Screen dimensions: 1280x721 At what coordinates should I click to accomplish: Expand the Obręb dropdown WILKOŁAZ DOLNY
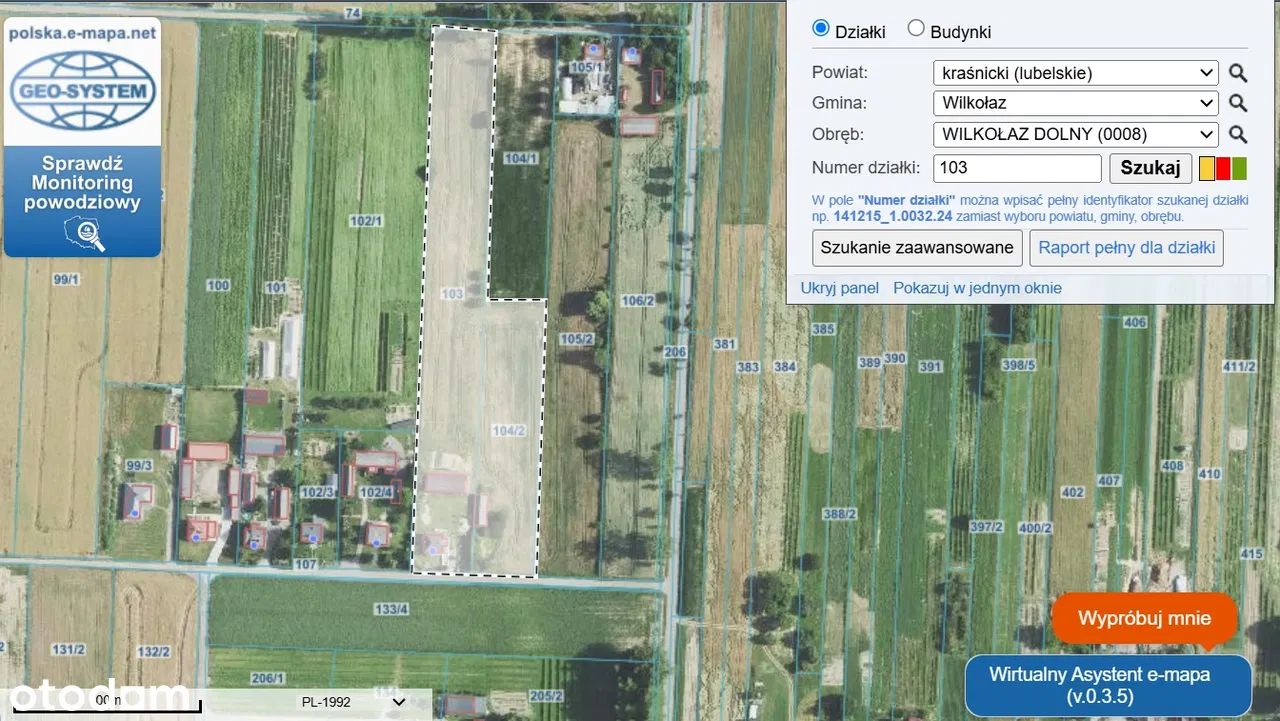pyautogui.click(x=1075, y=134)
